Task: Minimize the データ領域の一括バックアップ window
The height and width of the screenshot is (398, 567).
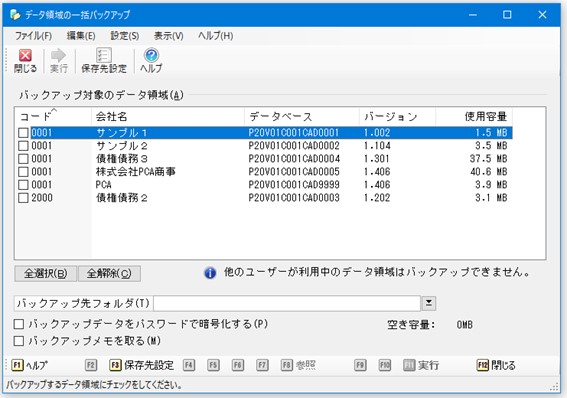Action: tap(473, 15)
